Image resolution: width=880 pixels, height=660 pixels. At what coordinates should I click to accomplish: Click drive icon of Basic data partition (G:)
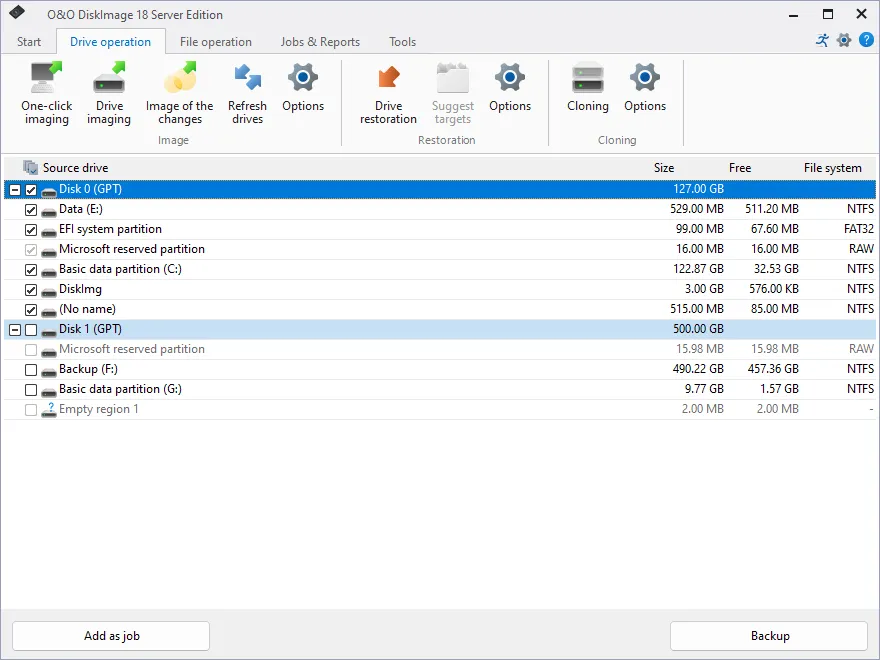49,391
